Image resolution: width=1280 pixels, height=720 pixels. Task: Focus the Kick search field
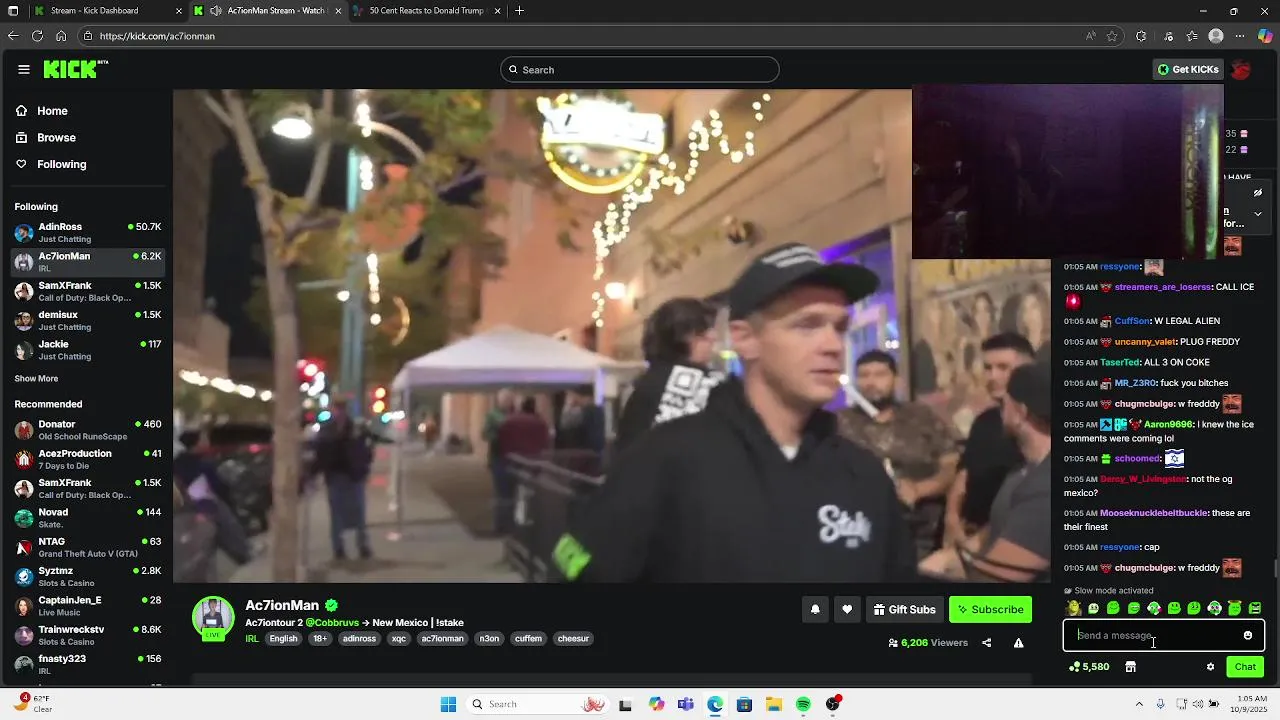pos(640,70)
